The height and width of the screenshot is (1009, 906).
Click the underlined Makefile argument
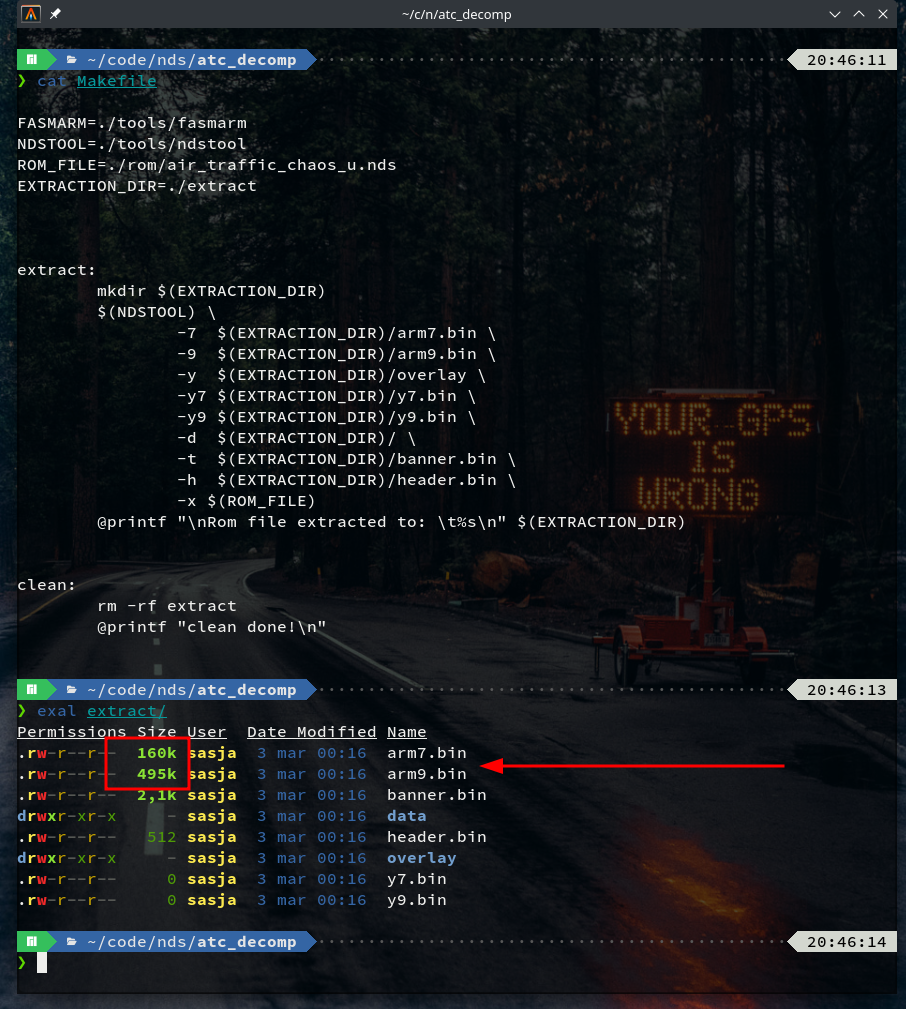click(116, 81)
